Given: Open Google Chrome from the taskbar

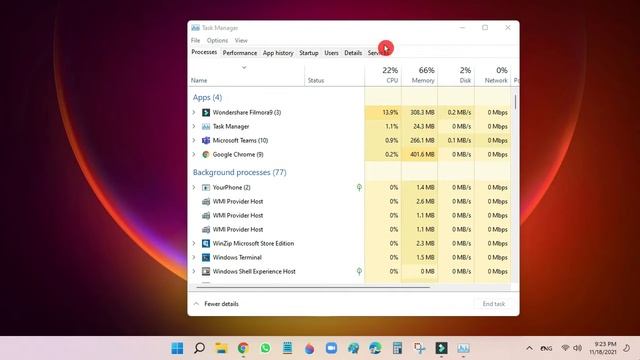Looking at the screenshot, I should point(243,348).
